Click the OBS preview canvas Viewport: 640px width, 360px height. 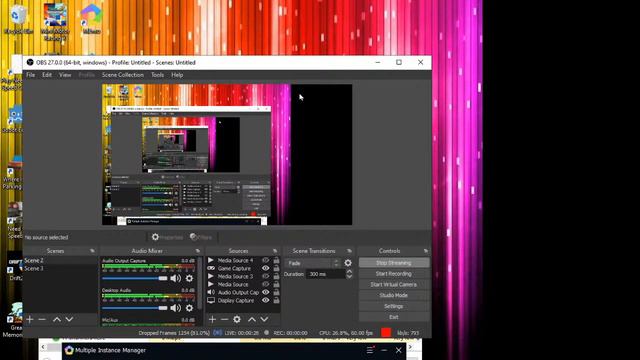tap(227, 155)
